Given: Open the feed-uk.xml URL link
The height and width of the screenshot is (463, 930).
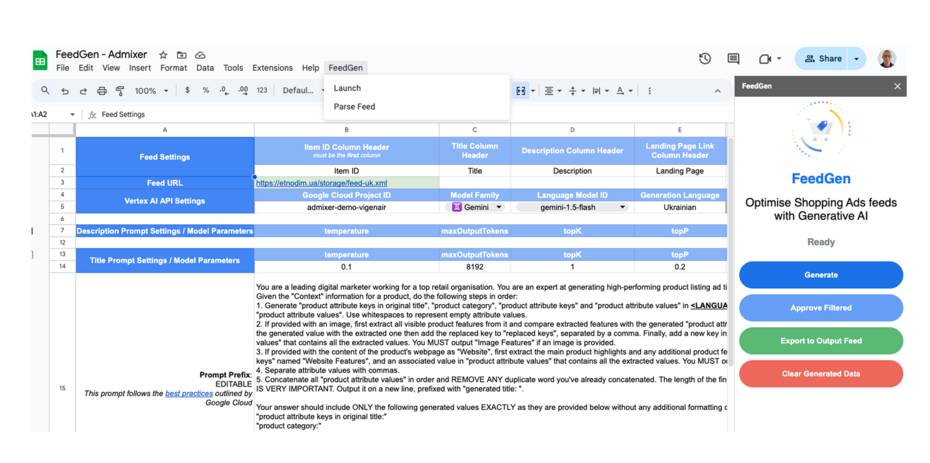Looking at the screenshot, I should [x=321, y=183].
